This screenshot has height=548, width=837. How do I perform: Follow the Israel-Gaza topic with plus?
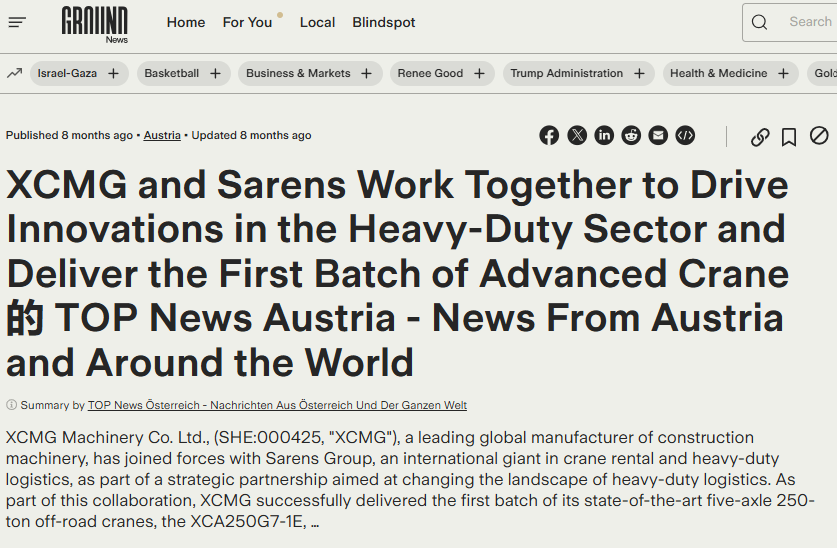(113, 74)
